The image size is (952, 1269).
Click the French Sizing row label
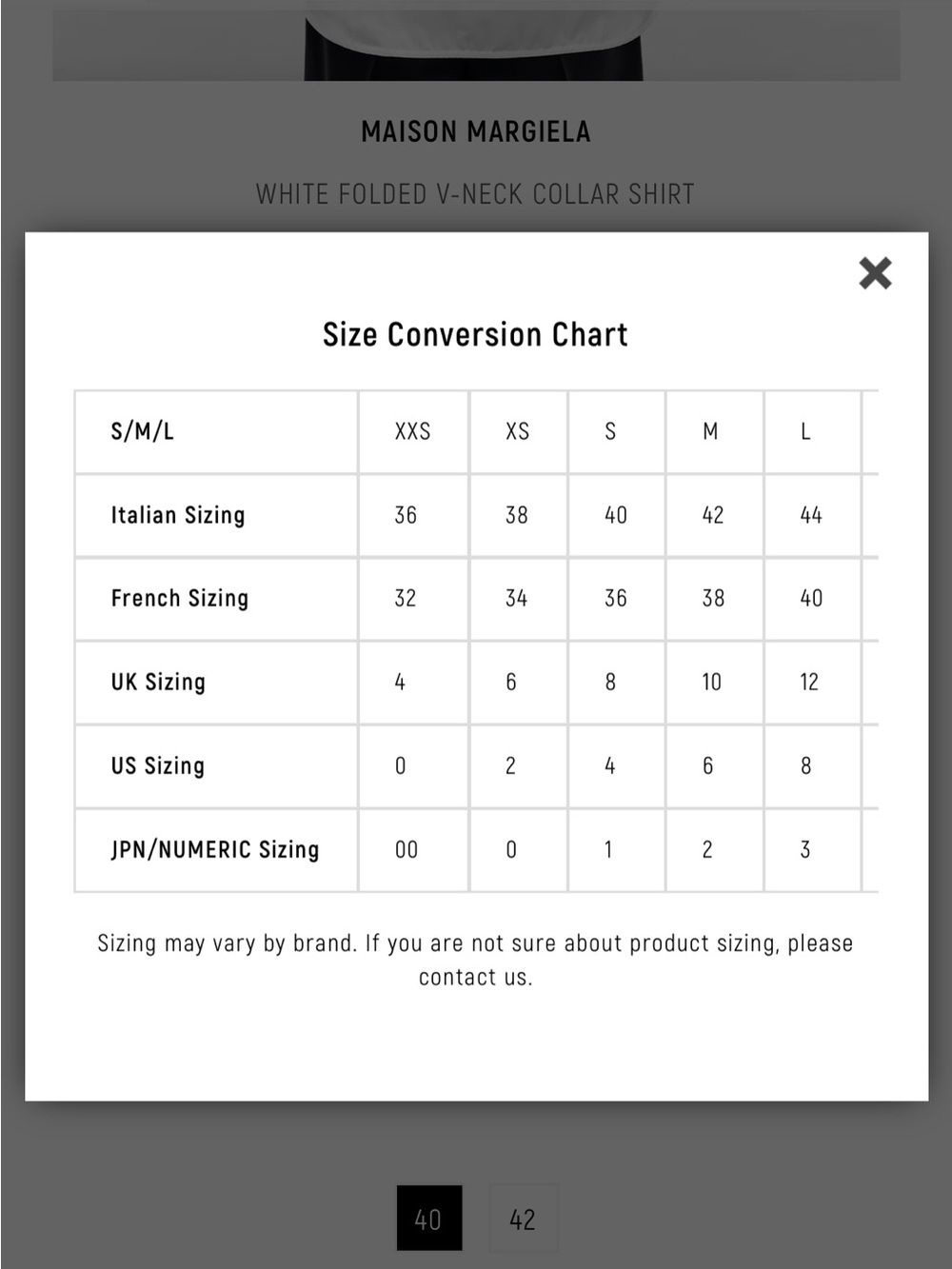pyautogui.click(x=180, y=598)
